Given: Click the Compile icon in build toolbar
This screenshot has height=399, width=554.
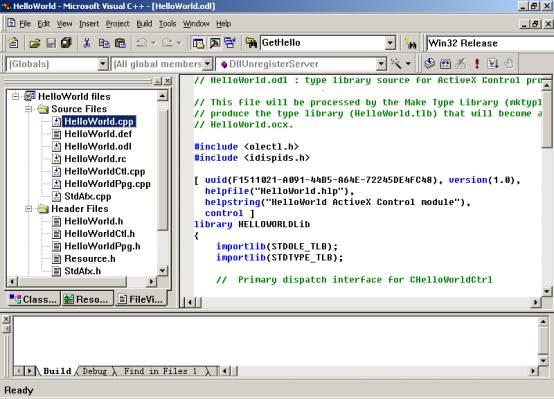Looking at the screenshot, I should point(429,64).
